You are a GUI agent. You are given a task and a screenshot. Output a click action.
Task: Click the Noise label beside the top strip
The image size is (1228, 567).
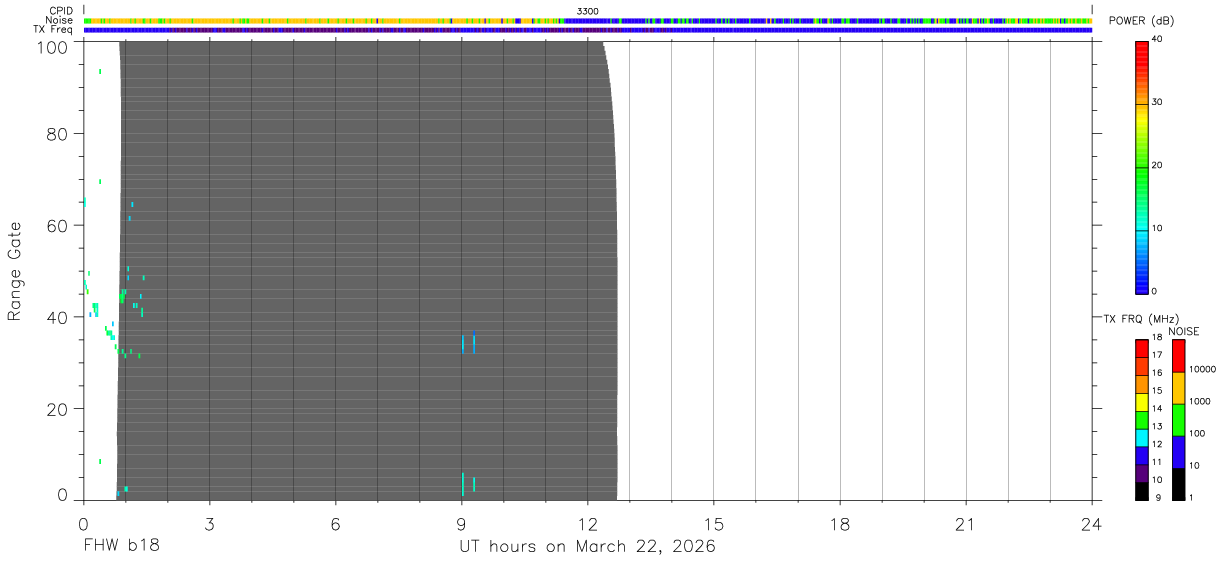[x=60, y=20]
